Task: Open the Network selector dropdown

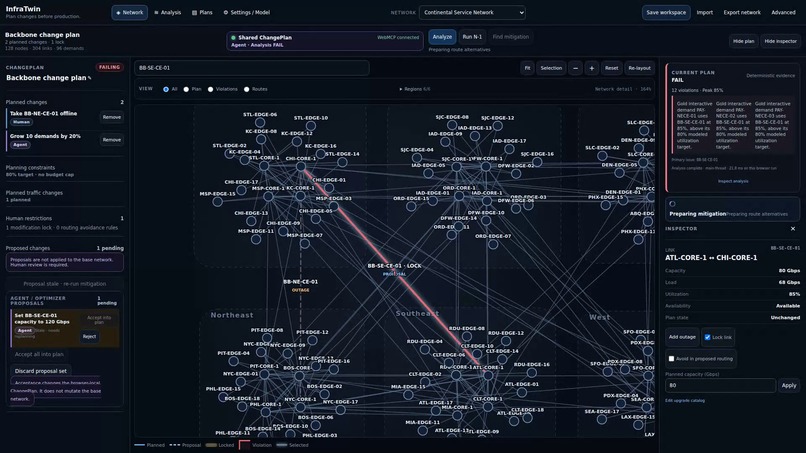Action: coord(472,12)
